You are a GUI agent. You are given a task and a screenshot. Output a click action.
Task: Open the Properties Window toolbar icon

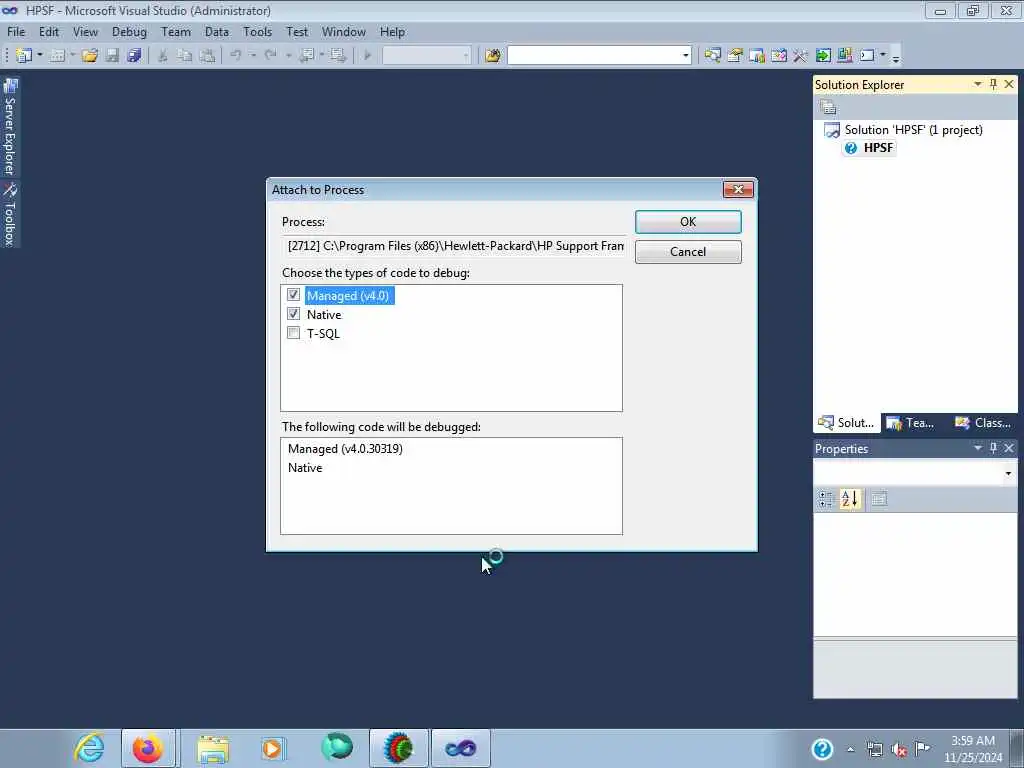(x=735, y=56)
